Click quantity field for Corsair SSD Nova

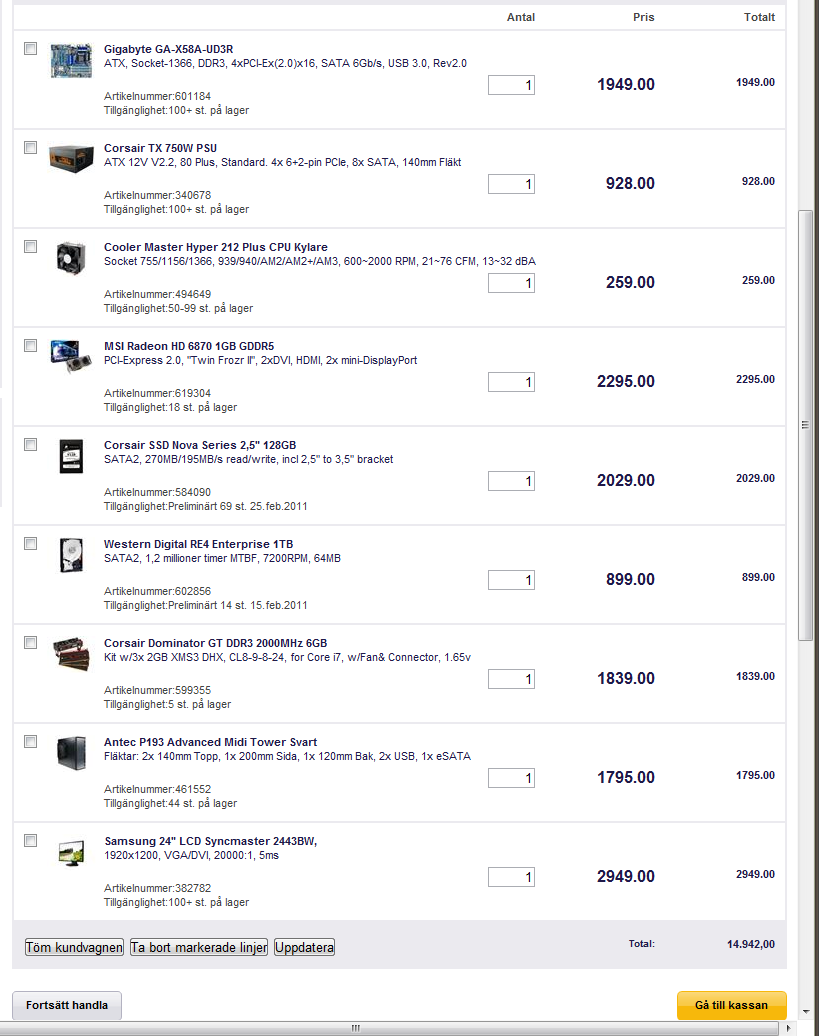click(511, 481)
